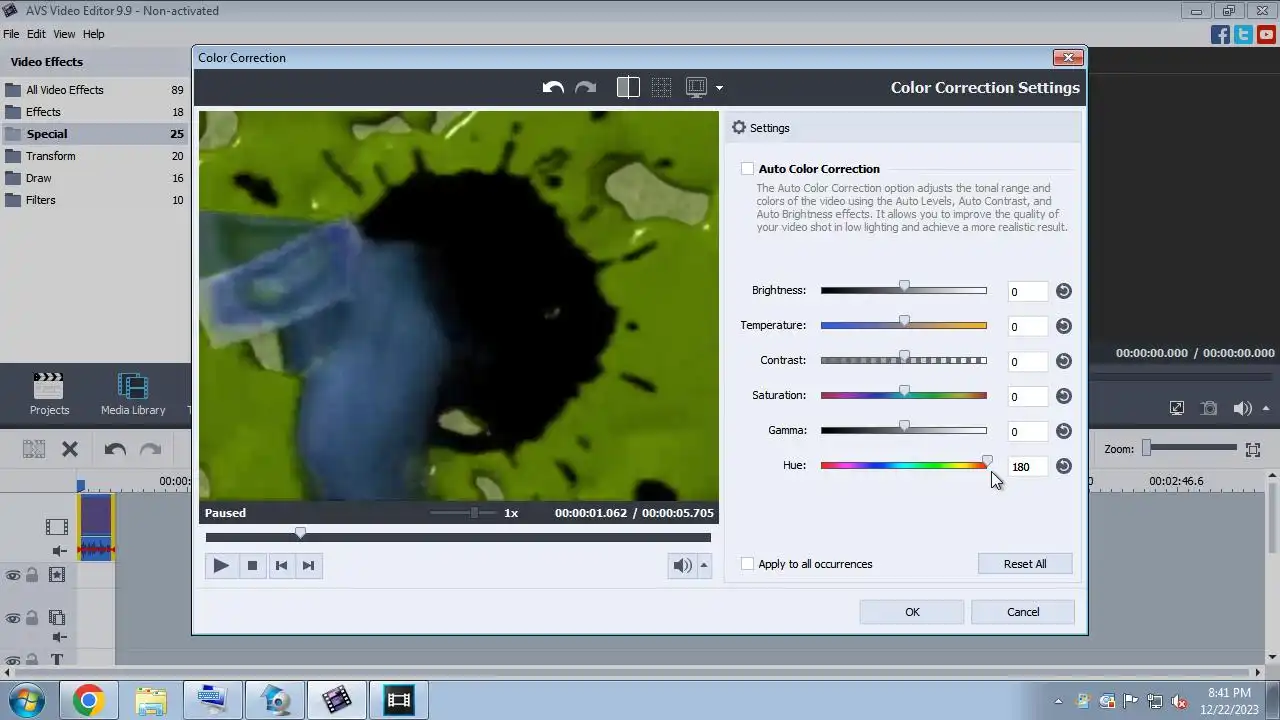
Task: Open the Edit menu
Action: [36, 34]
